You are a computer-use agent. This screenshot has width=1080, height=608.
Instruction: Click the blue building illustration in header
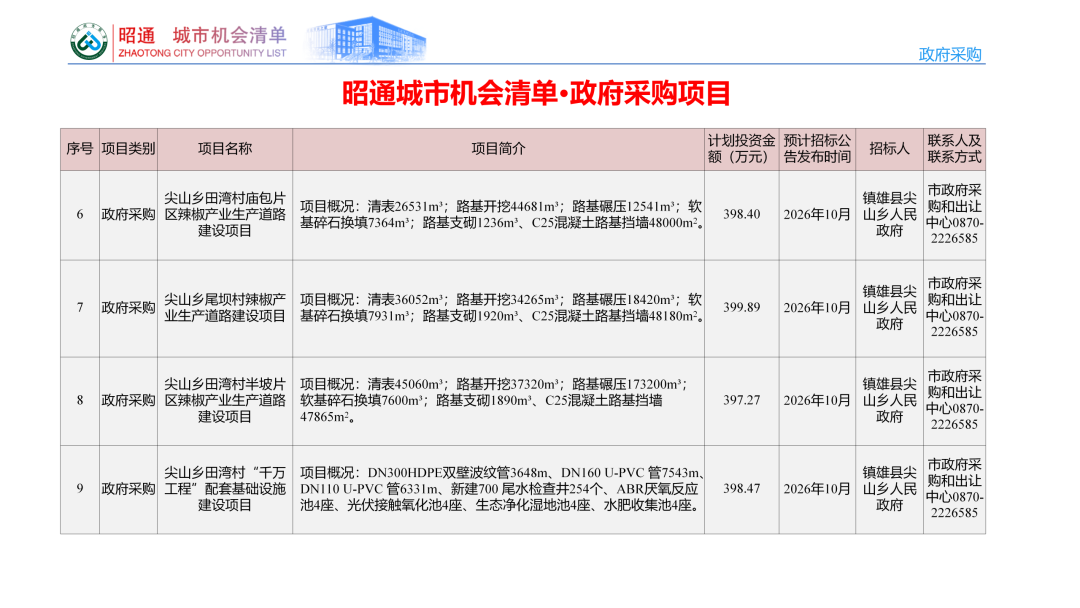(x=366, y=39)
